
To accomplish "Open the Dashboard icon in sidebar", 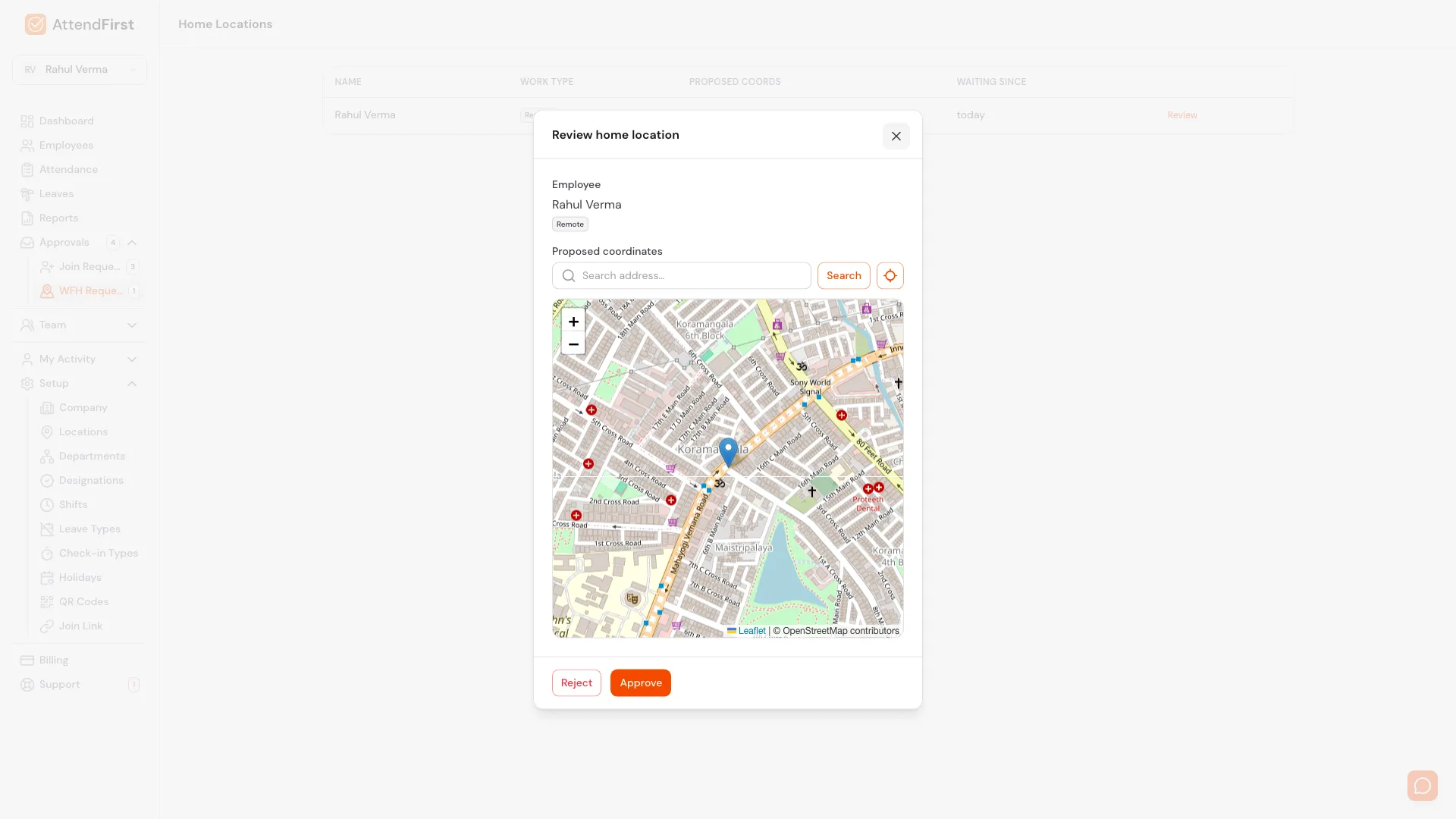I will [27, 121].
